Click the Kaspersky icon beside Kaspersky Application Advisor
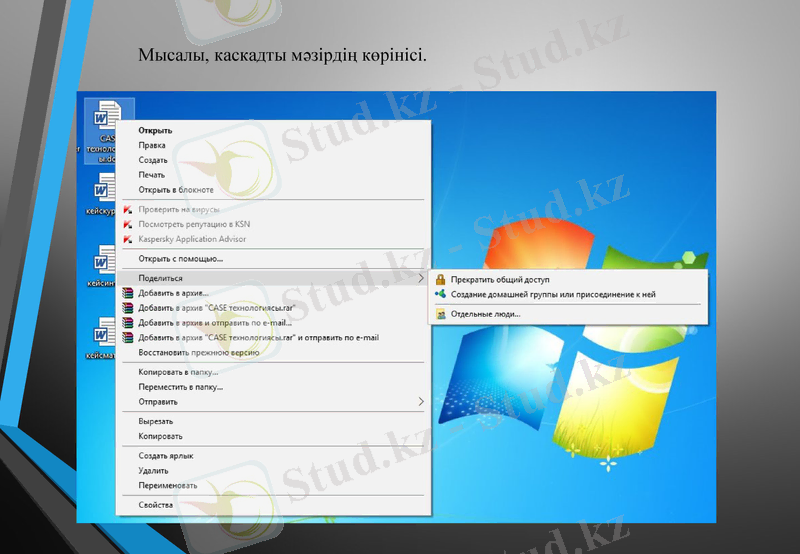This screenshot has height=554, width=800. pyautogui.click(x=128, y=239)
